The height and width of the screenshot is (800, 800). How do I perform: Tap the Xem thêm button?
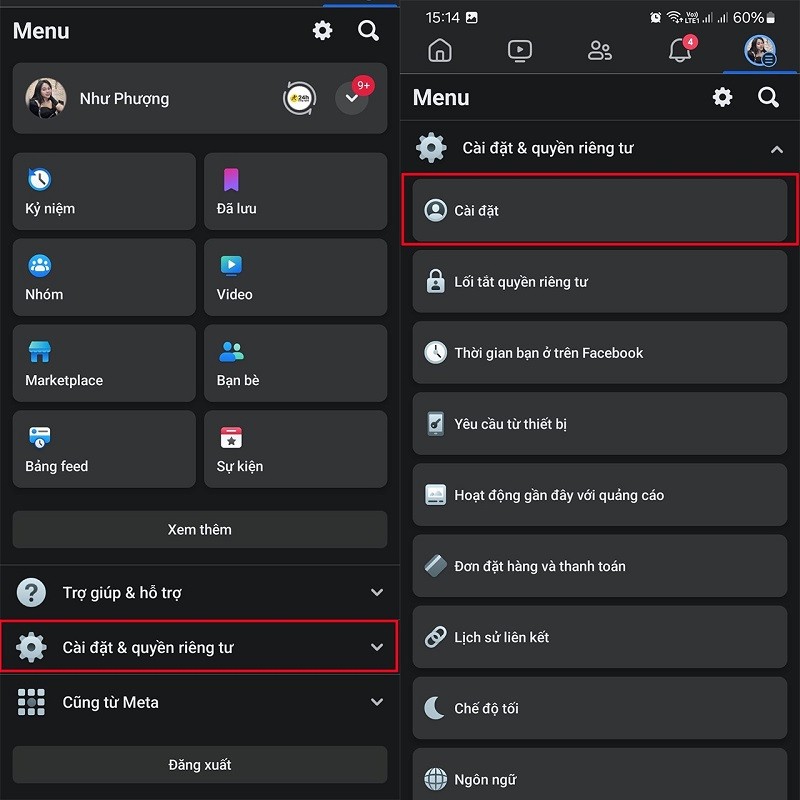pyautogui.click(x=200, y=529)
